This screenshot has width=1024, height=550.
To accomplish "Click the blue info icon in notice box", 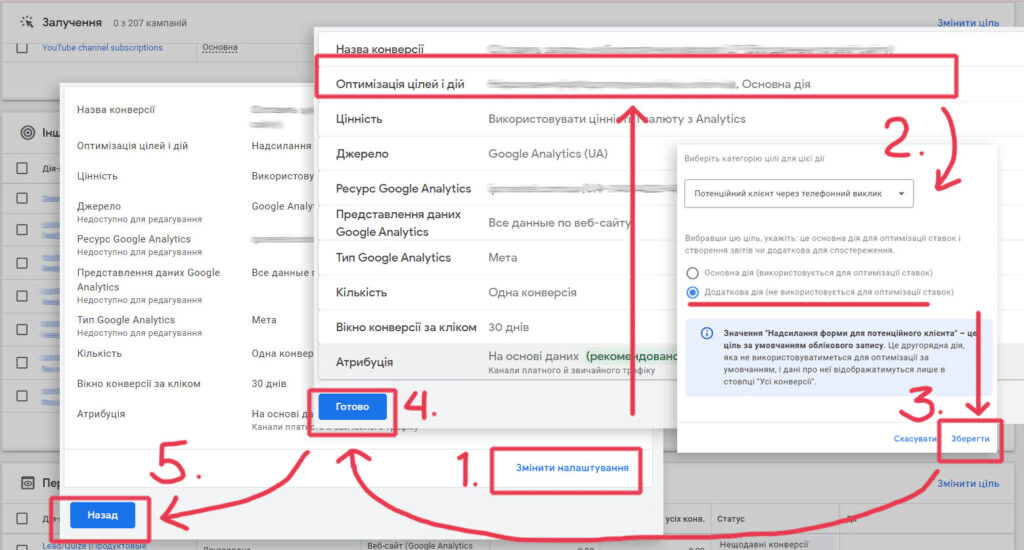I will (x=707, y=333).
